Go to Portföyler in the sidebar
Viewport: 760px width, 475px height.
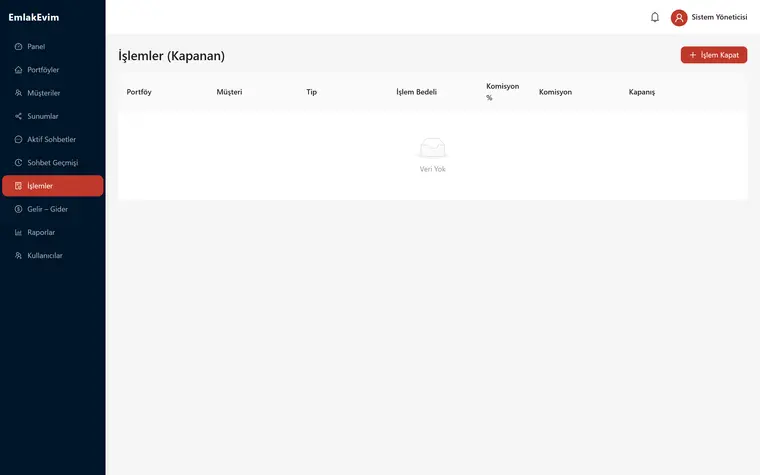coord(53,70)
